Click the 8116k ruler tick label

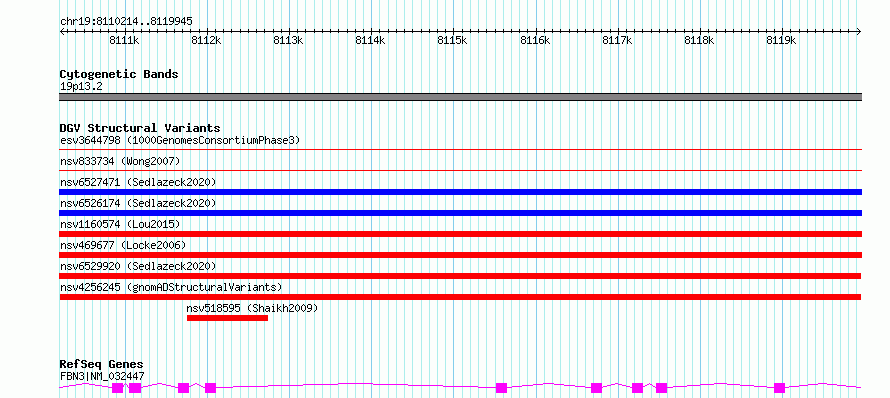pyautogui.click(x=535, y=40)
